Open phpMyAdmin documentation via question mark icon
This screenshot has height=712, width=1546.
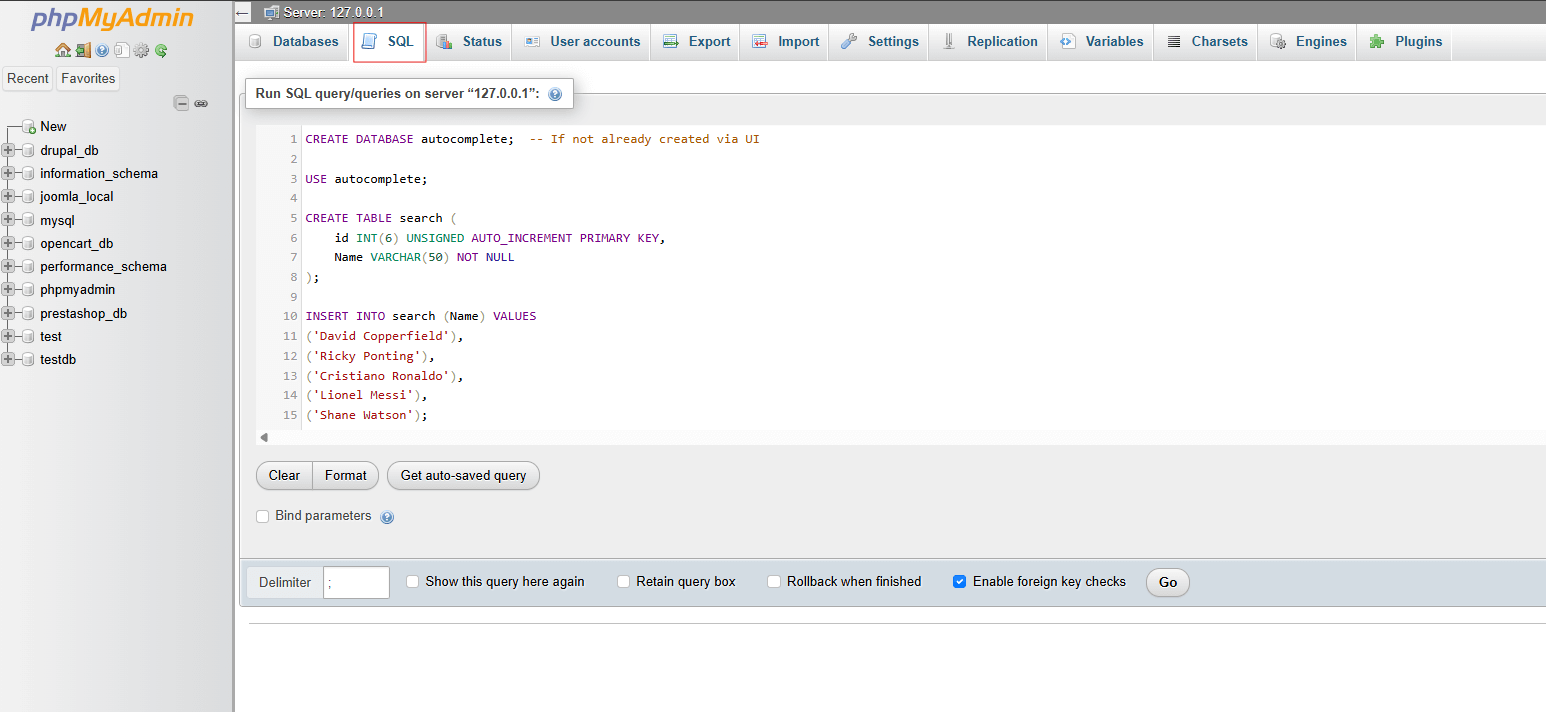(103, 50)
